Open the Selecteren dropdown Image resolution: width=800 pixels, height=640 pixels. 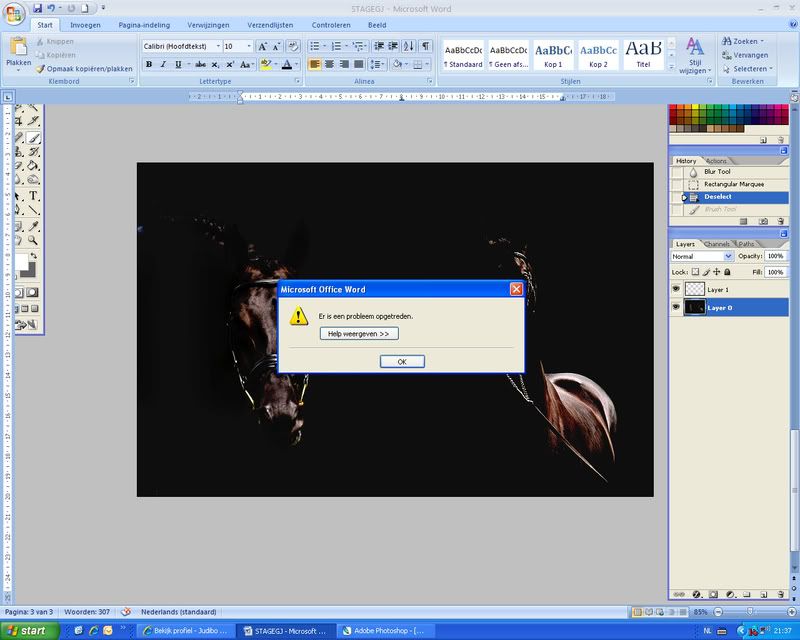tap(748, 68)
